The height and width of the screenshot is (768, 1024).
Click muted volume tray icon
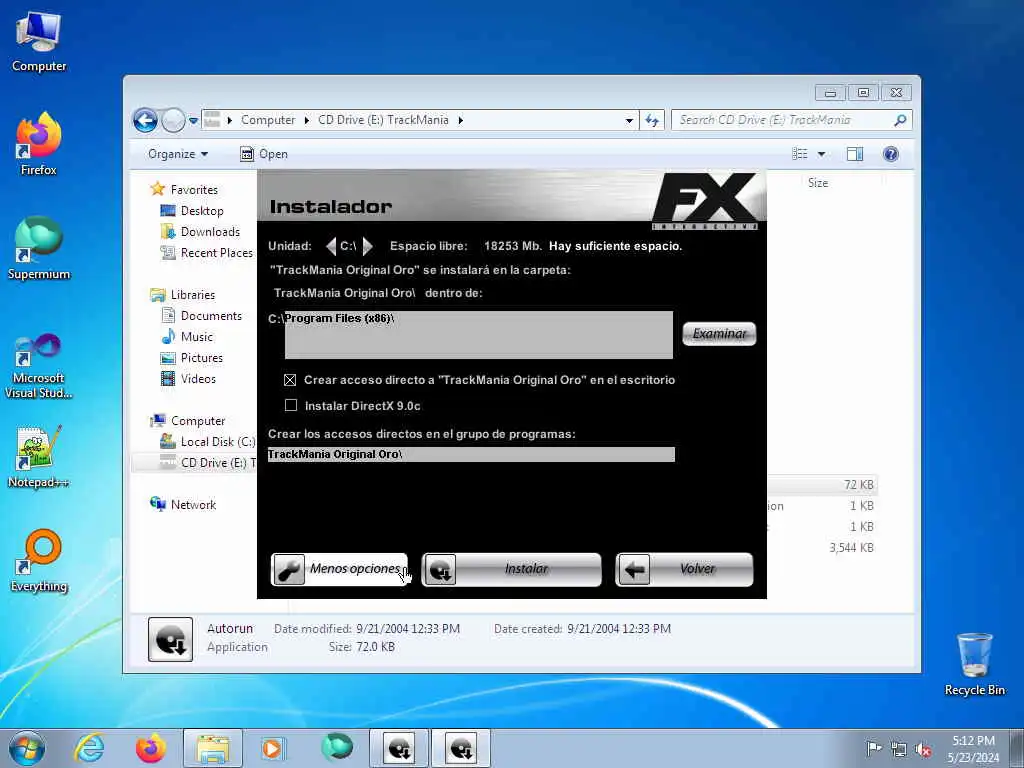point(923,750)
